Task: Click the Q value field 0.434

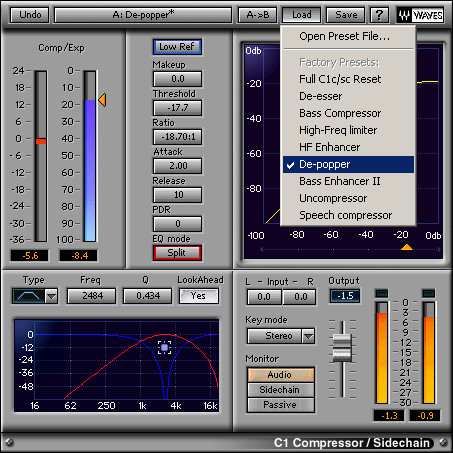Action: coord(148,296)
